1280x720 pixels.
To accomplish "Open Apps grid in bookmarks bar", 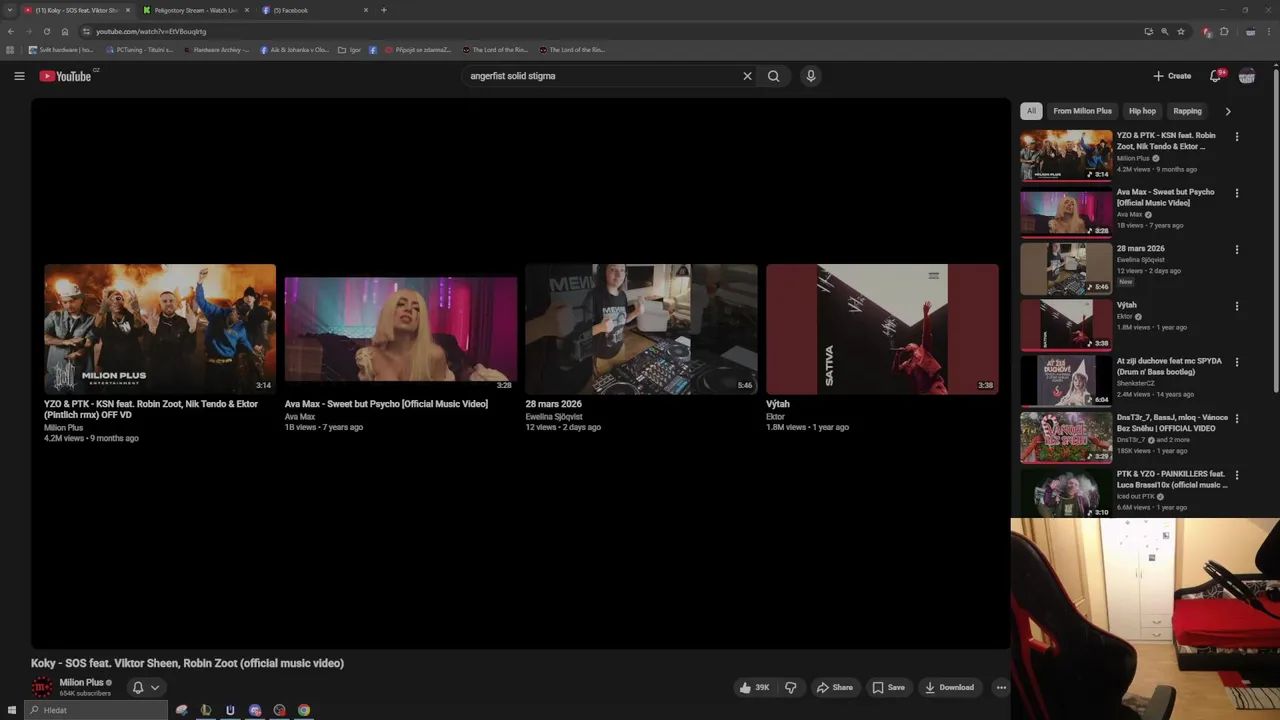I will [x=10, y=49].
